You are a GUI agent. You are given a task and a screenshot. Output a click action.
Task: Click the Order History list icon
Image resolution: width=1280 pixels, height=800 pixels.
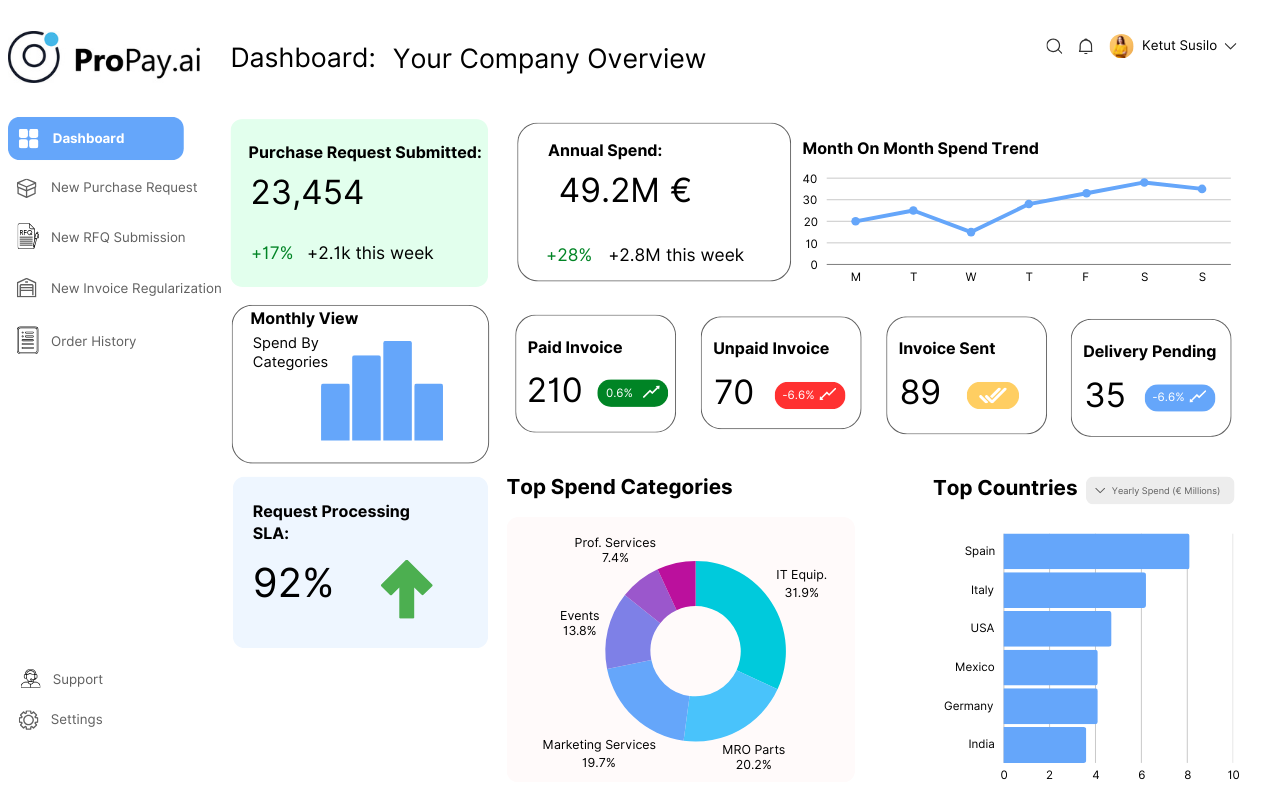click(x=28, y=341)
